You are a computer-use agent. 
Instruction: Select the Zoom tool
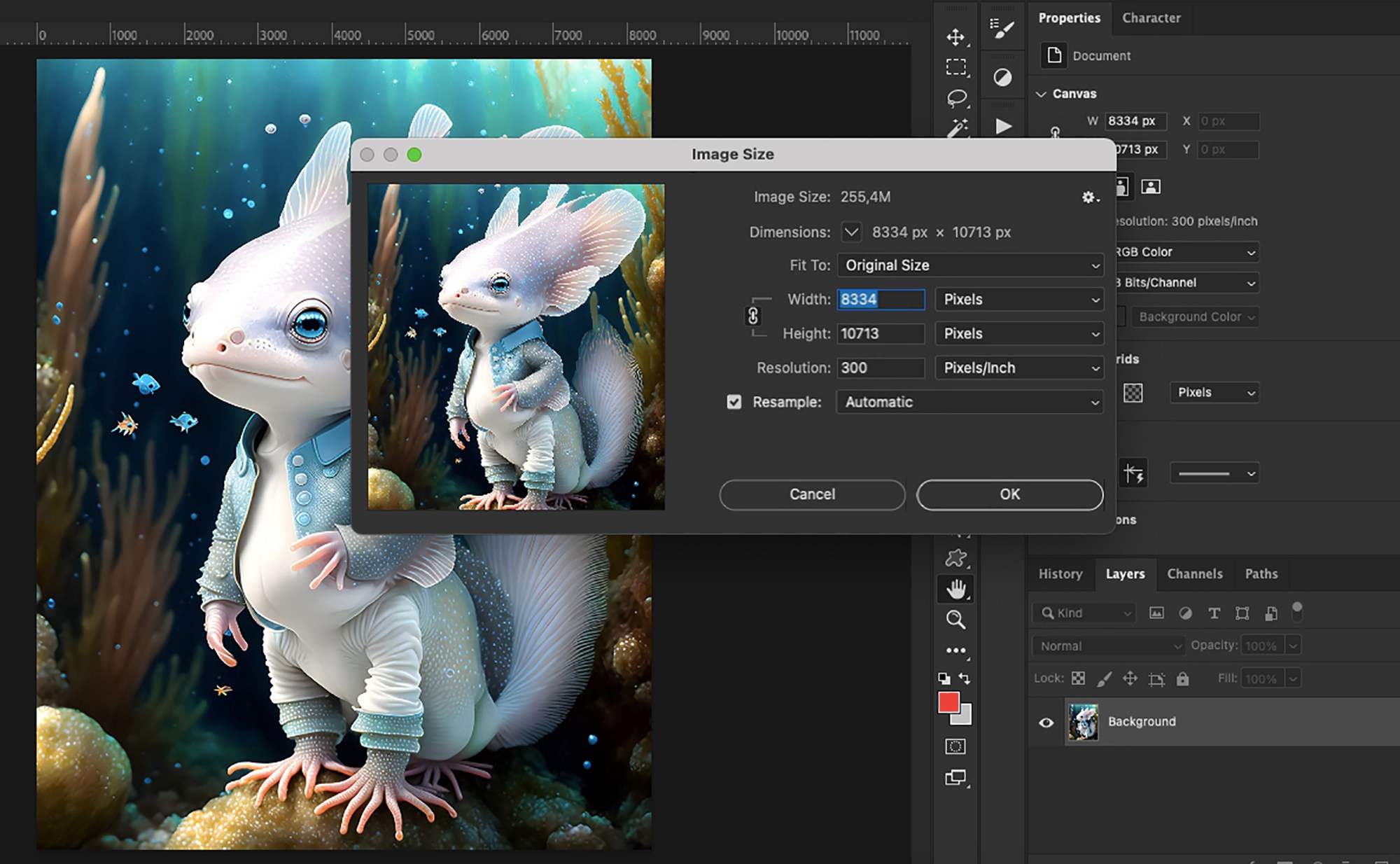coord(956,620)
